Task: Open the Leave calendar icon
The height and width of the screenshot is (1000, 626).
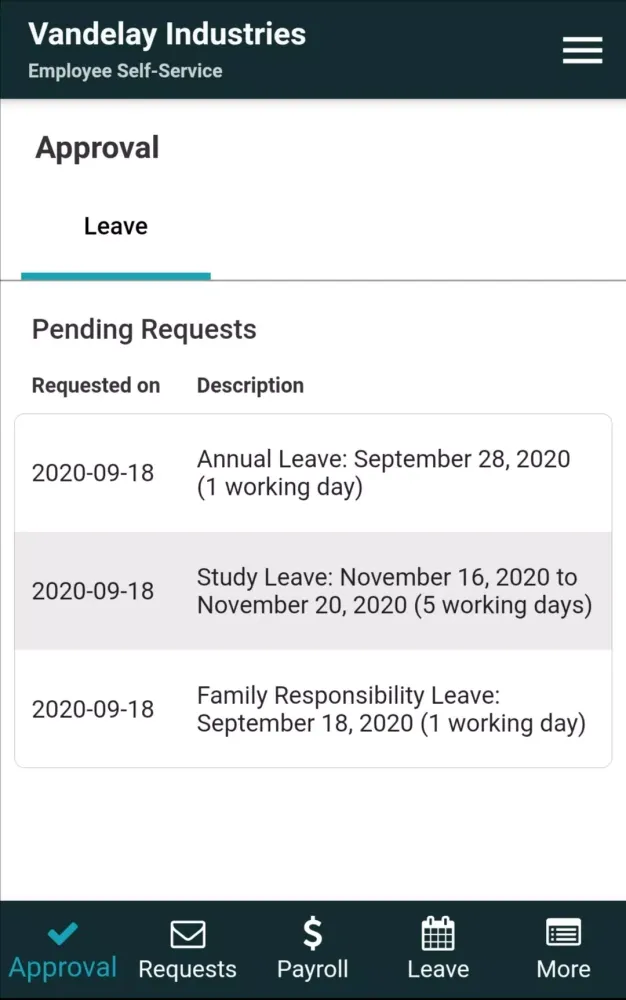Action: [438, 934]
